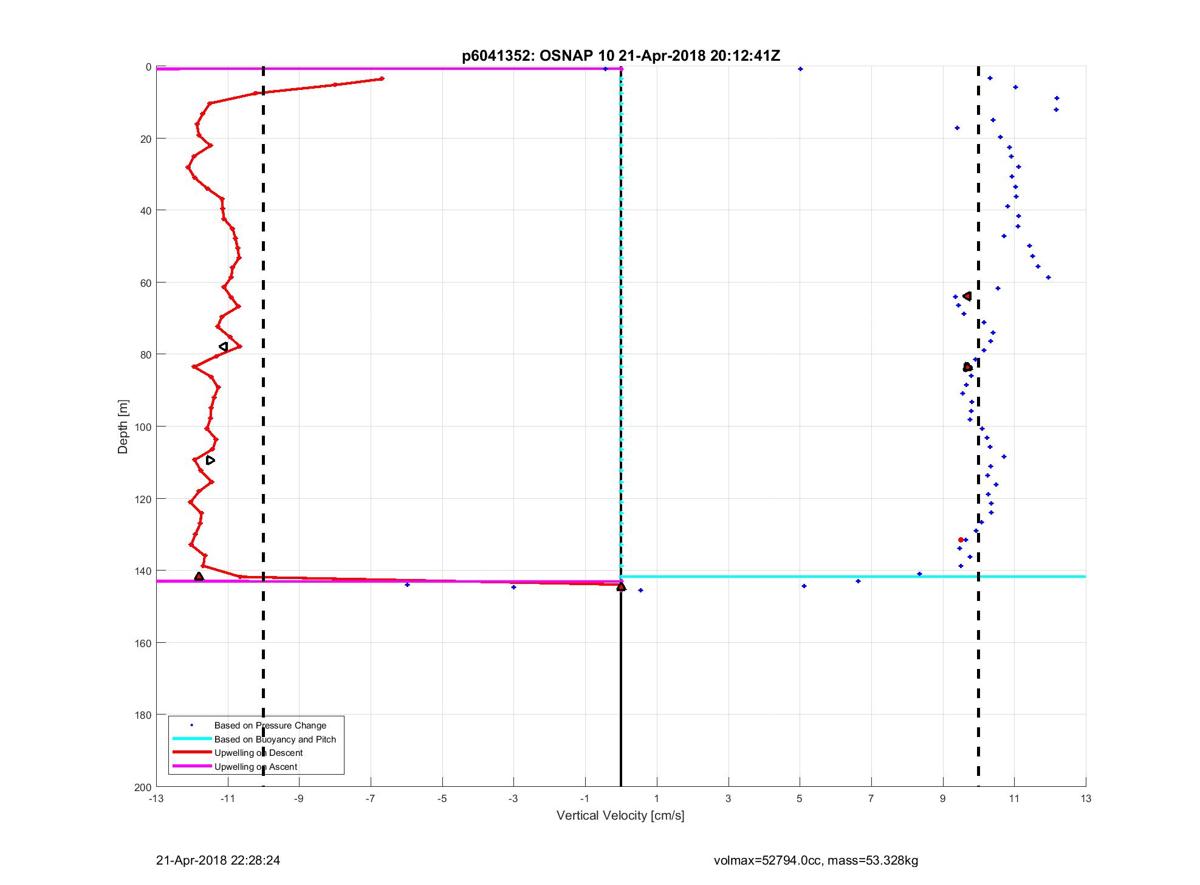This screenshot has height=885, width=1200.
Task: Click x-axis tick label '11'
Action: click(x=1014, y=799)
